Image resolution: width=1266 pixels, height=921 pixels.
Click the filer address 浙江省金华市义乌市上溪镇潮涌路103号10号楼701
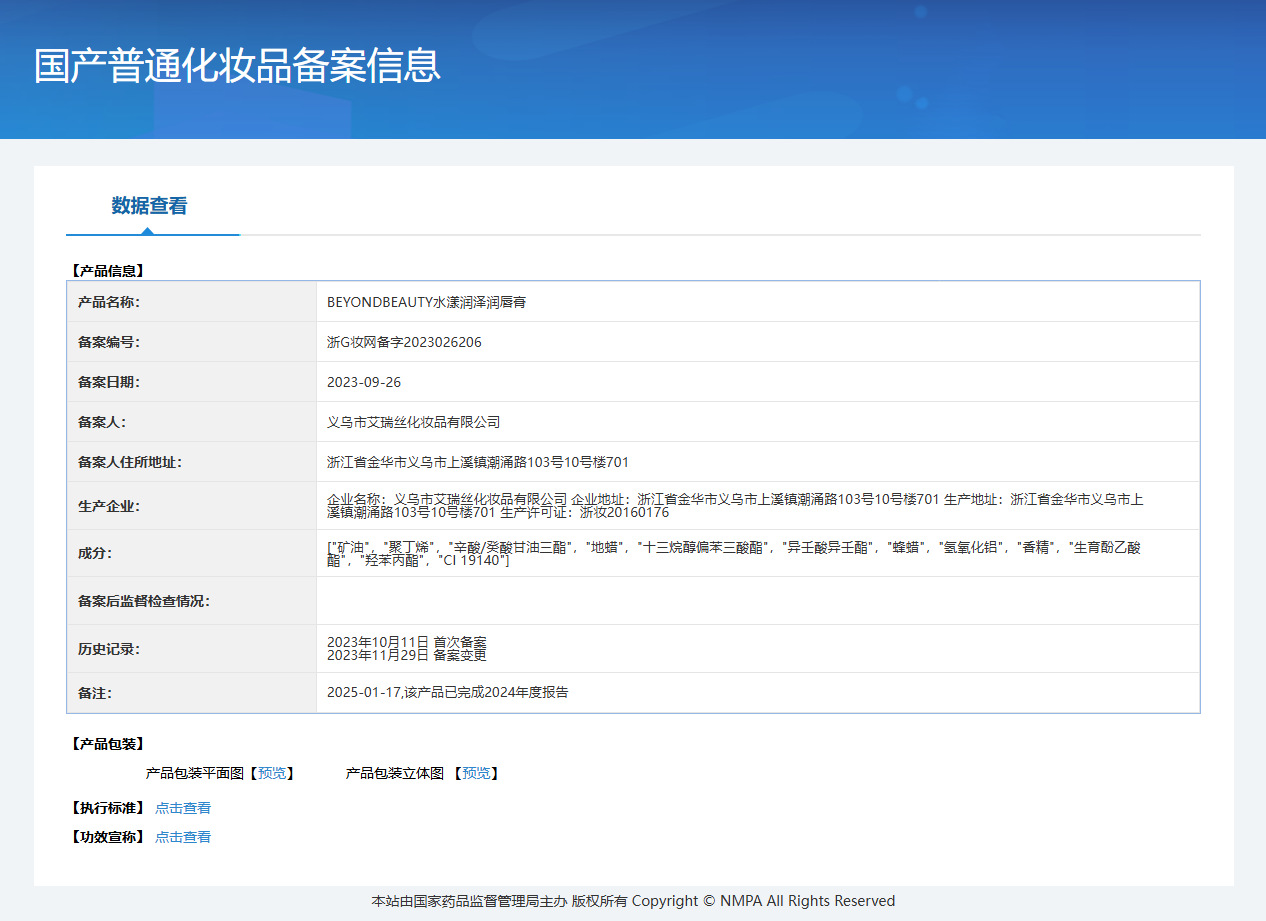tap(478, 462)
